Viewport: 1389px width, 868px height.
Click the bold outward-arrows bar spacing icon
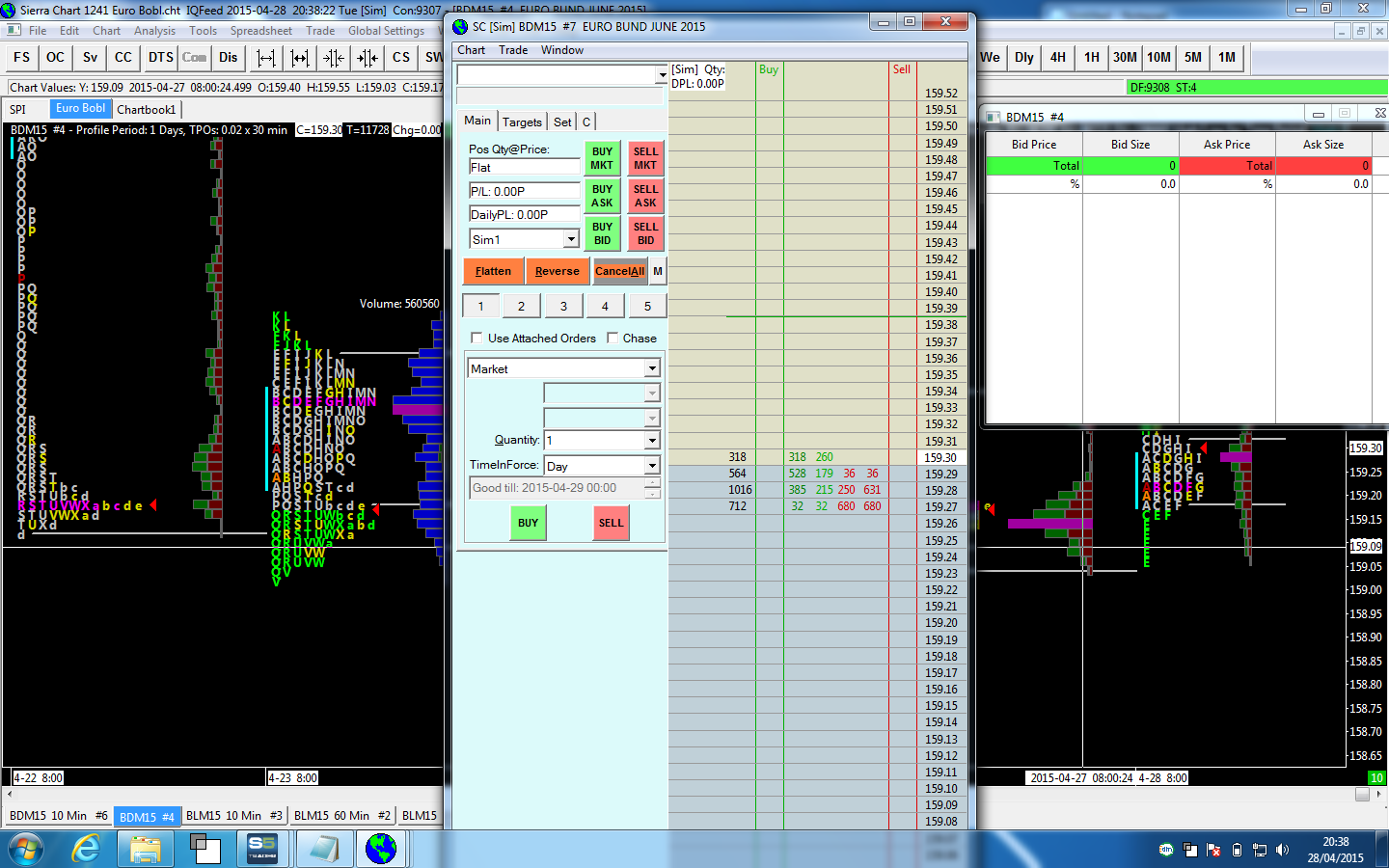click(300, 58)
